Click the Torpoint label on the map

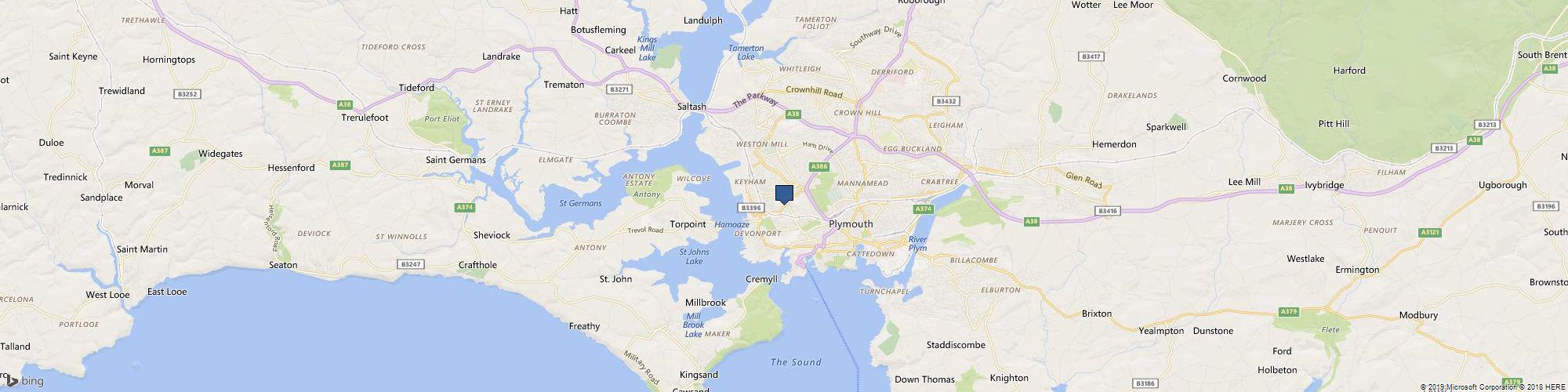(688, 224)
